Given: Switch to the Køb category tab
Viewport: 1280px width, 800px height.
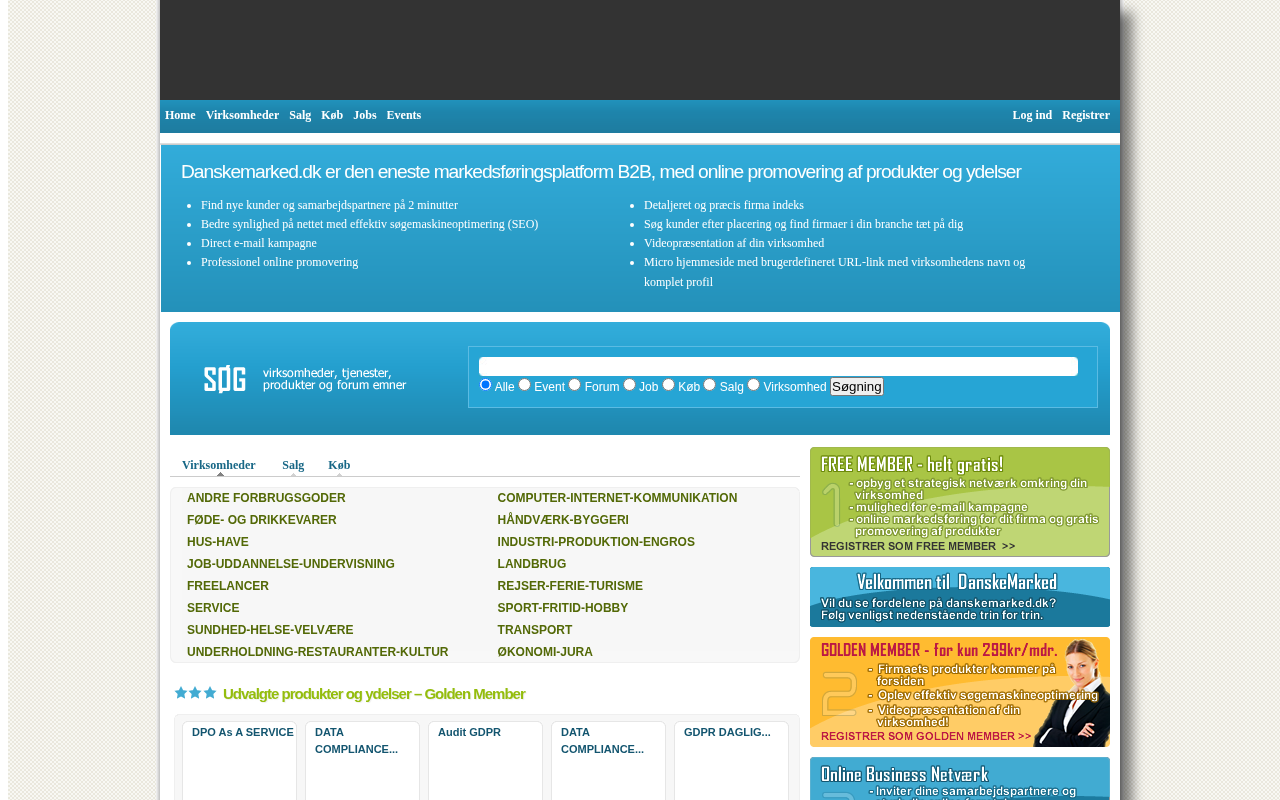Looking at the screenshot, I should (339, 465).
